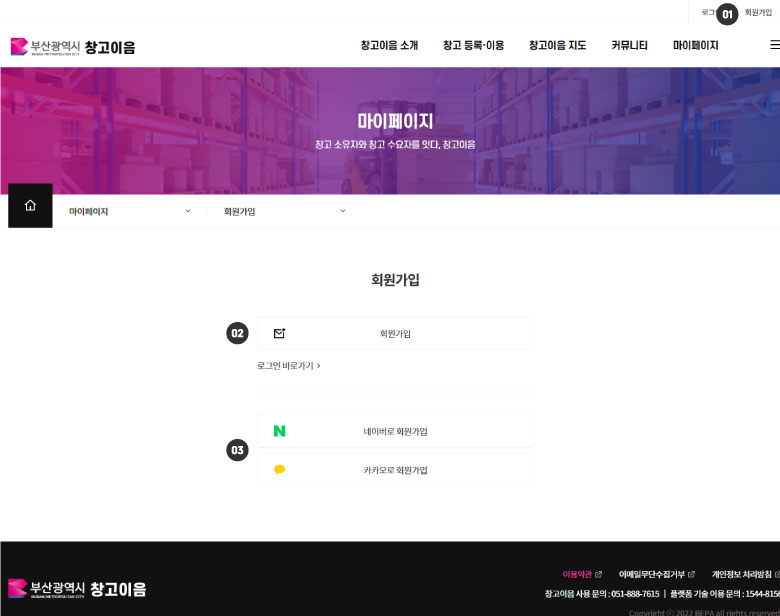Click the 부산광역시 창고이음 header logo
Image resolution: width=780 pixels, height=616 pixels.
pos(73,47)
